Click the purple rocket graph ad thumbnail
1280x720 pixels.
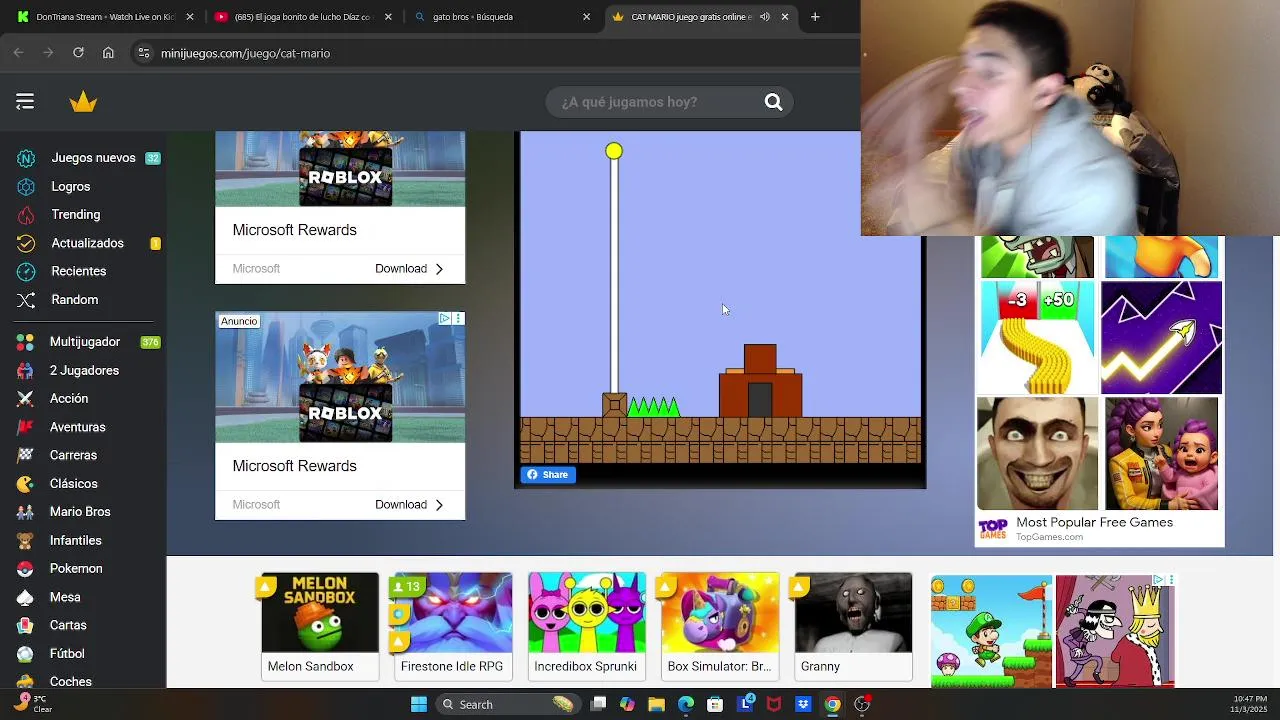[1161, 338]
